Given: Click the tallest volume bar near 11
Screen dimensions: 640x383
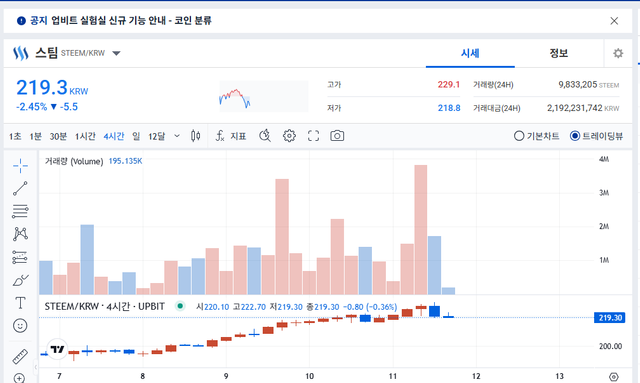Looking at the screenshot, I should click(x=421, y=229).
